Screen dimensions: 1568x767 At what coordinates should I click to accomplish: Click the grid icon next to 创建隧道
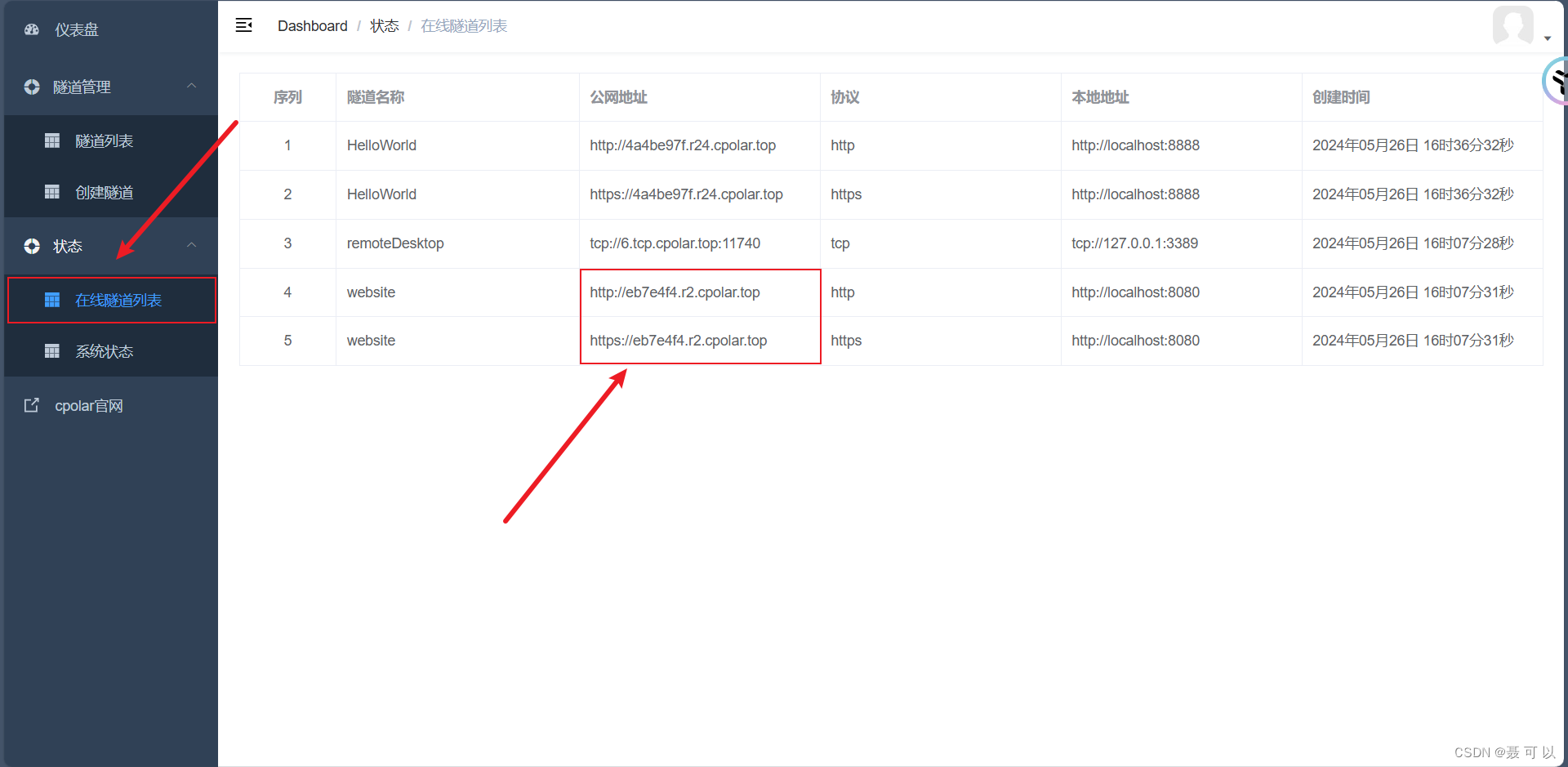click(52, 192)
